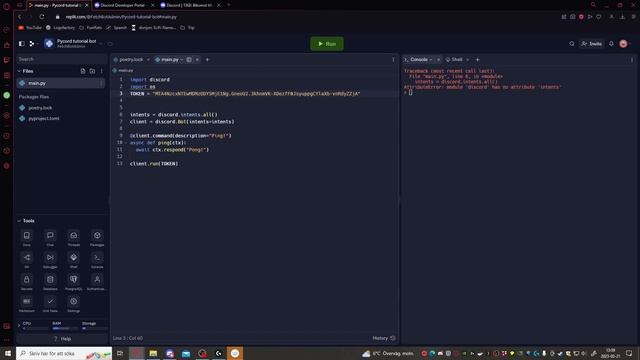Click the browser address bar URL
This screenshot has width=640, height=360.
point(121,17)
